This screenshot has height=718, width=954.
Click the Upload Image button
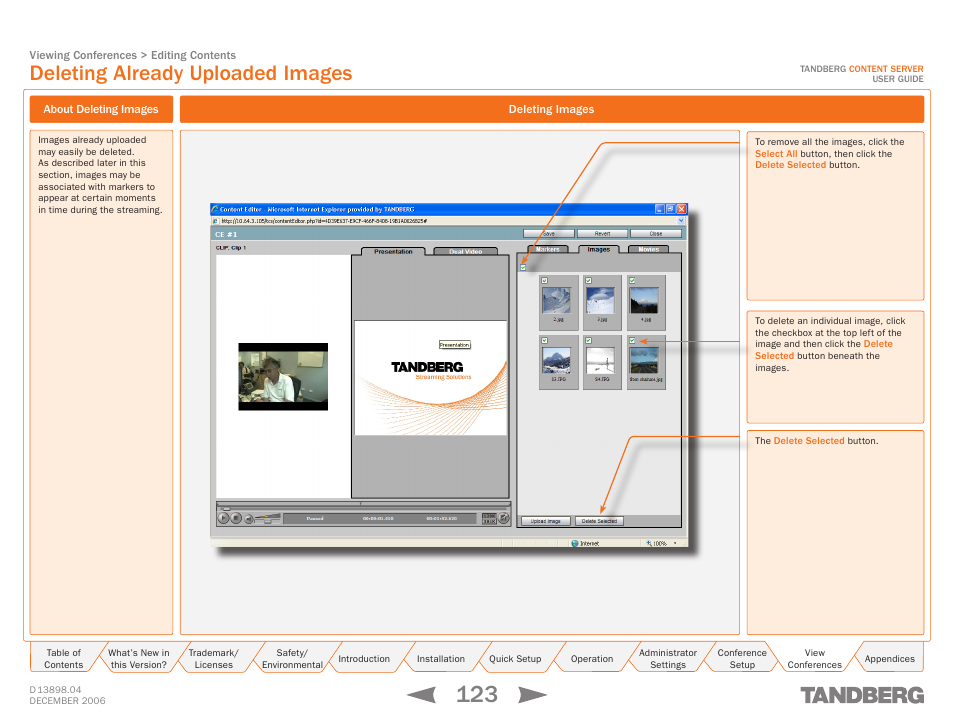(546, 521)
